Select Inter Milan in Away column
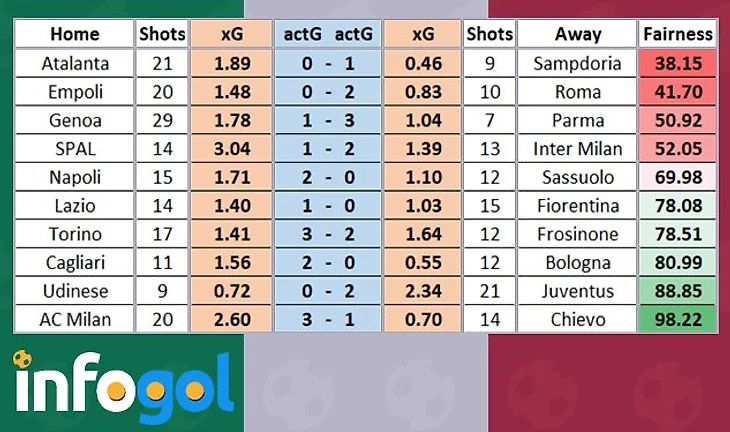The width and height of the screenshot is (730, 432). coord(577,148)
